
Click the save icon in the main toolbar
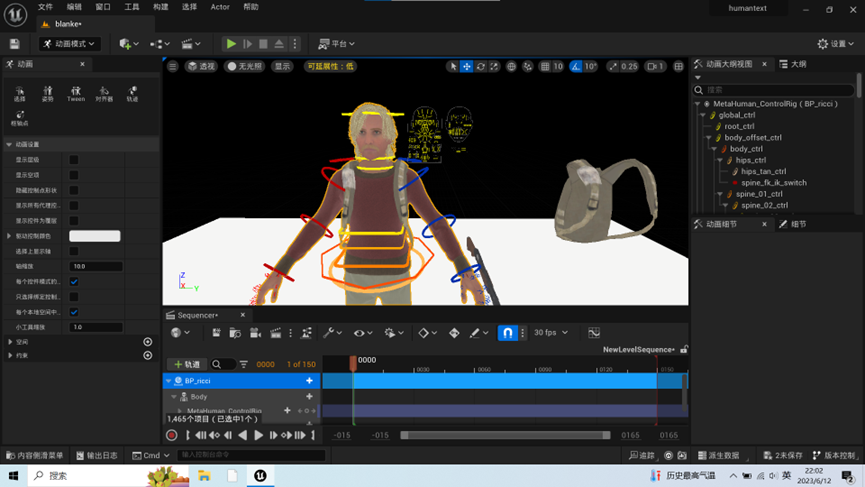click(14, 44)
